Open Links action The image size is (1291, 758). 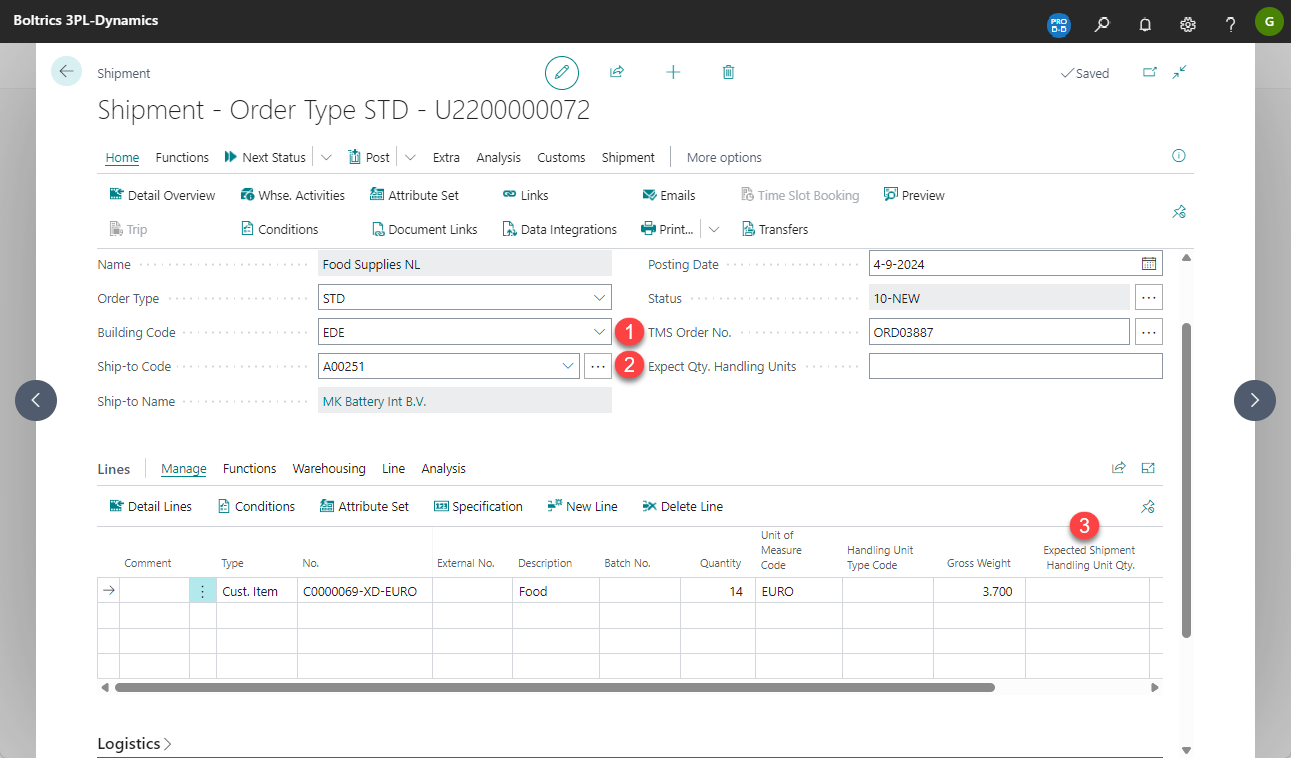click(x=525, y=195)
